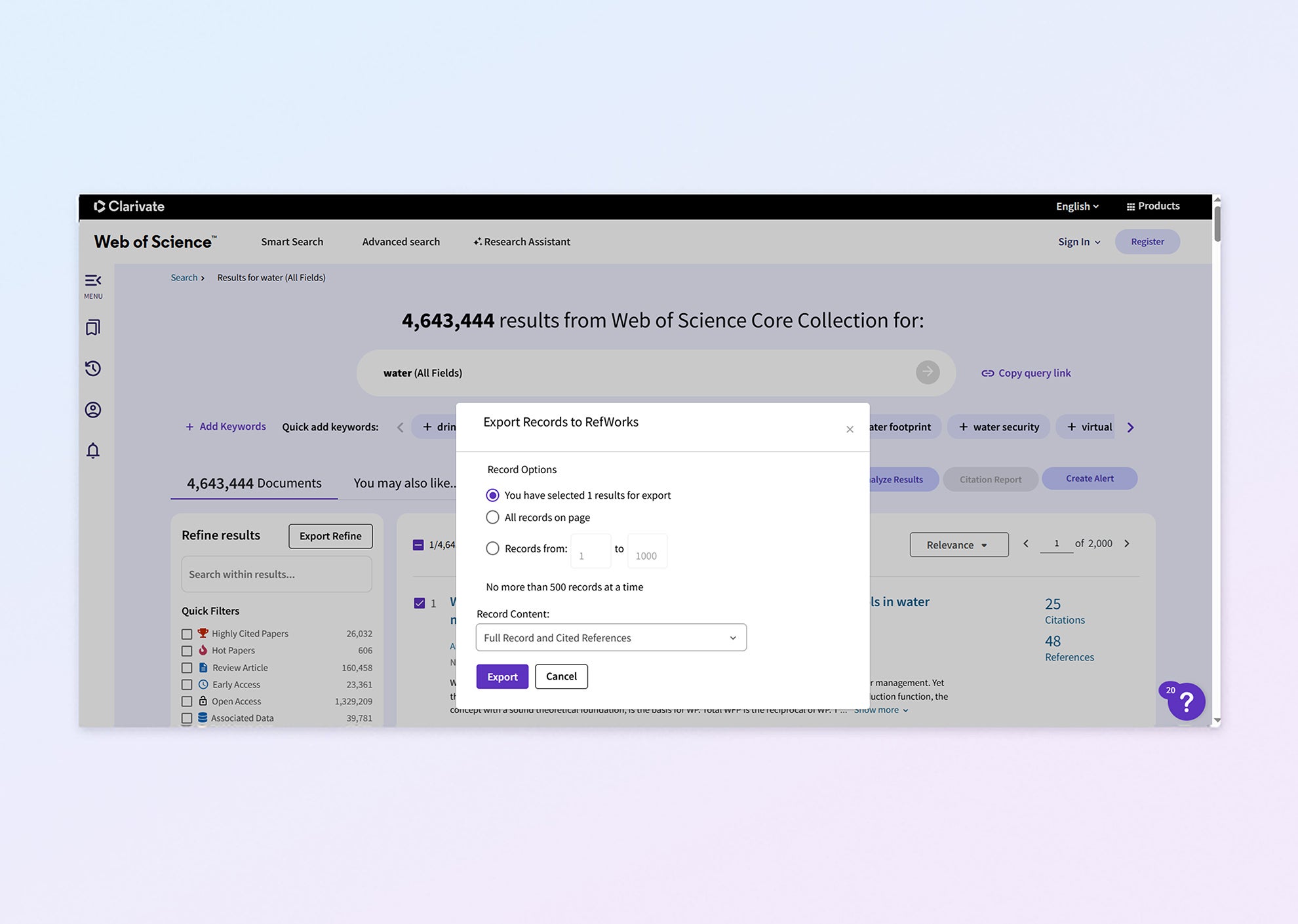Open the profile icon in the sidebar
Viewport: 1298px width, 924px height.
click(93, 410)
